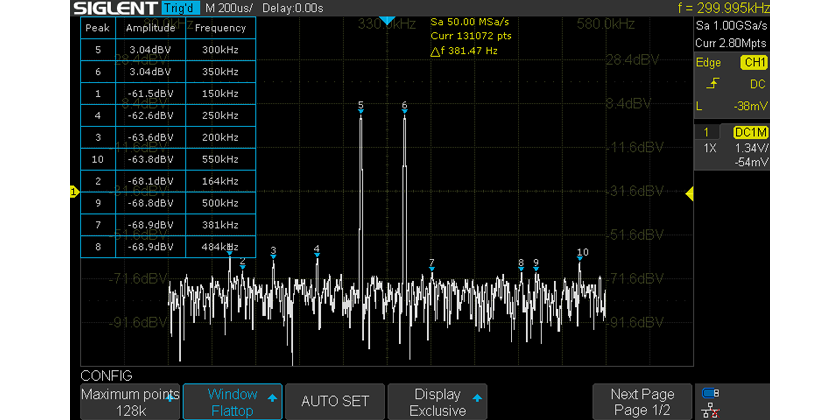Screen dimensions: 840x420
Task: Click the SIGLENT logo
Action: (114, 9)
